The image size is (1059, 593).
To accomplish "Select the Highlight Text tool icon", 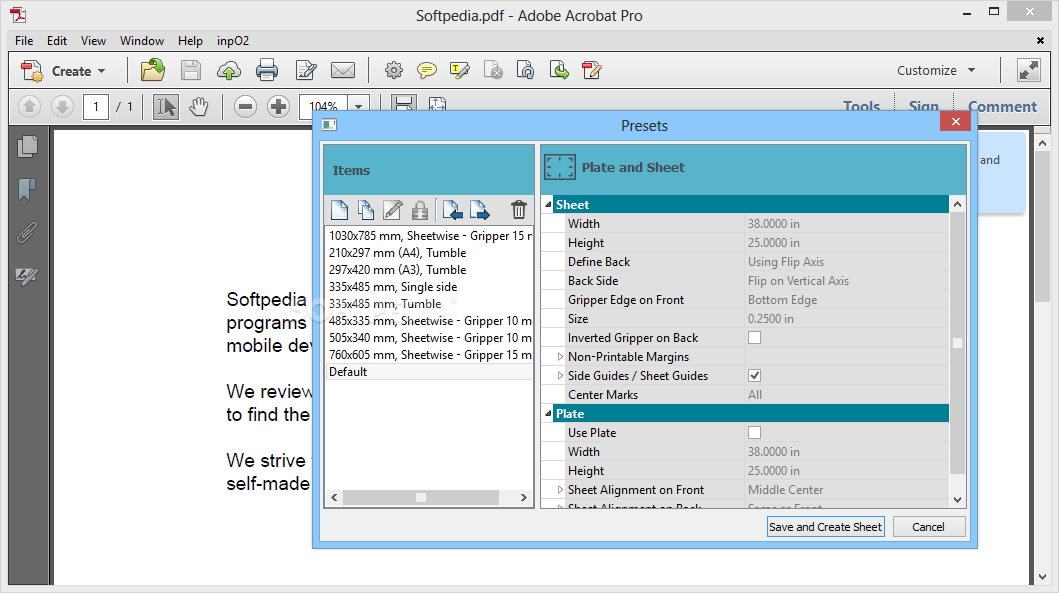I will click(x=460, y=70).
